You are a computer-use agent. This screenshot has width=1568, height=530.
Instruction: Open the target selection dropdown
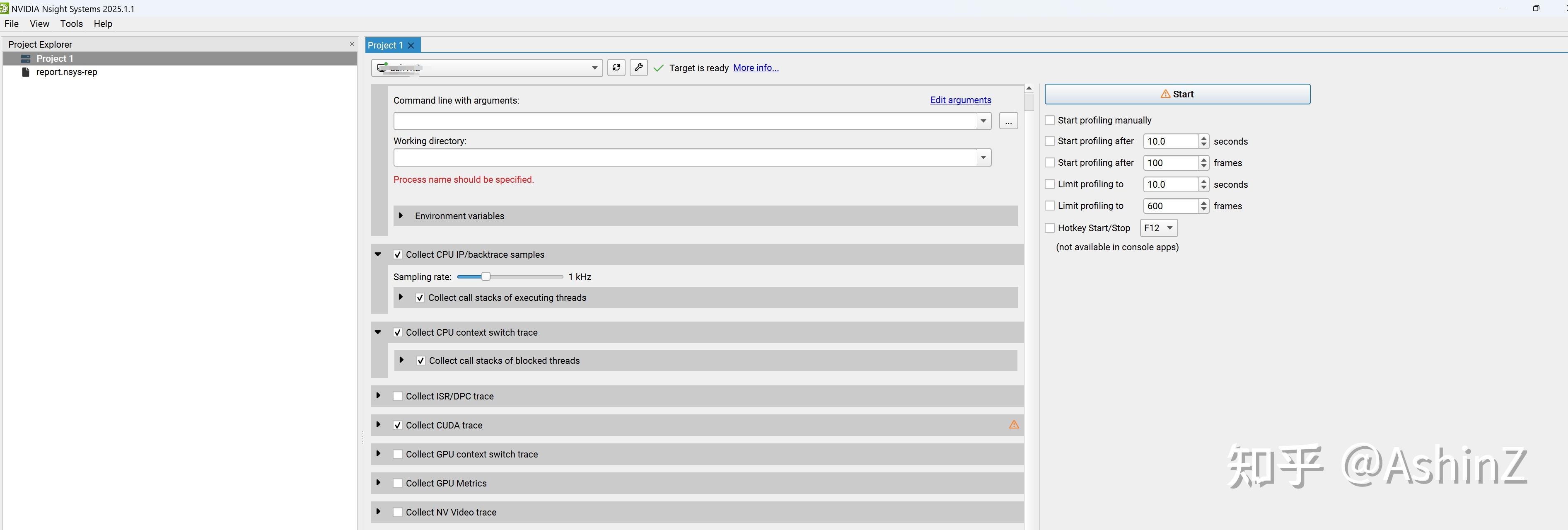[x=487, y=68]
